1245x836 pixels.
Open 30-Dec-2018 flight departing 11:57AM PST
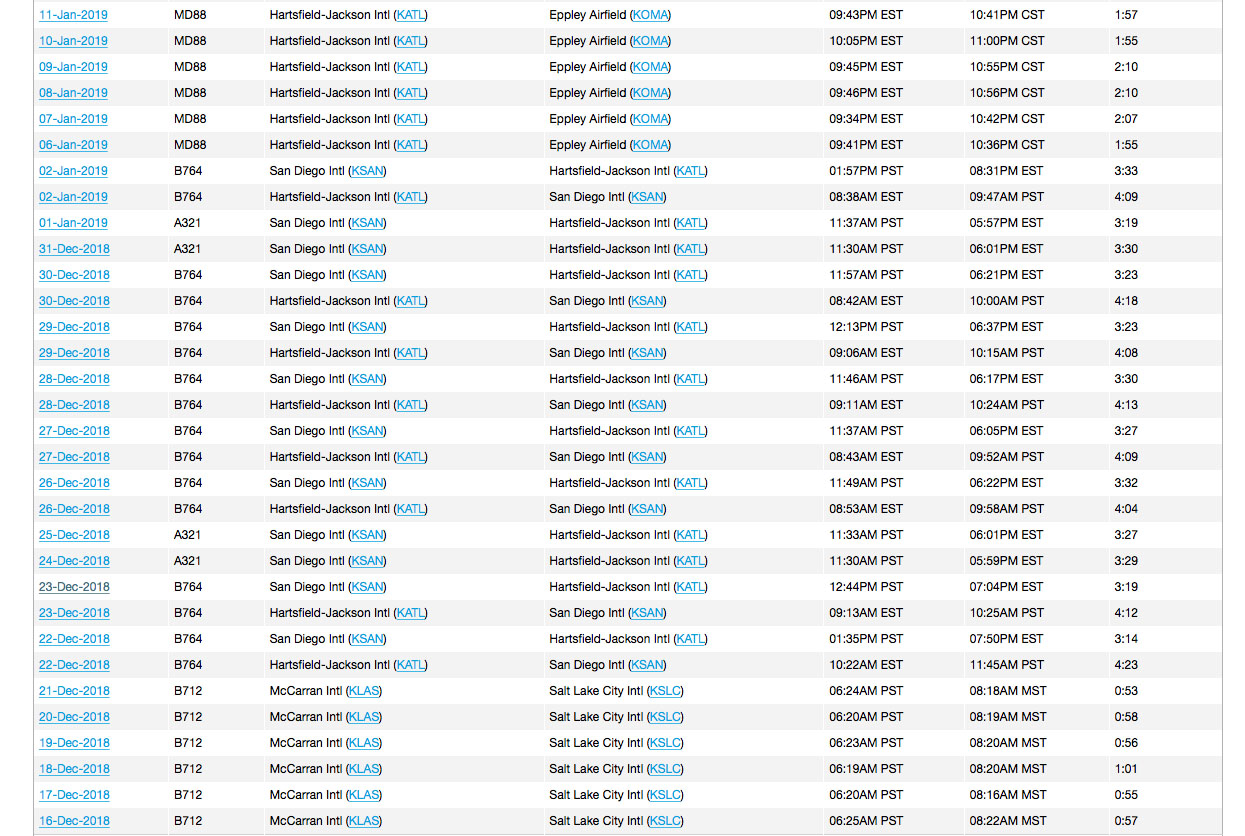pos(74,275)
